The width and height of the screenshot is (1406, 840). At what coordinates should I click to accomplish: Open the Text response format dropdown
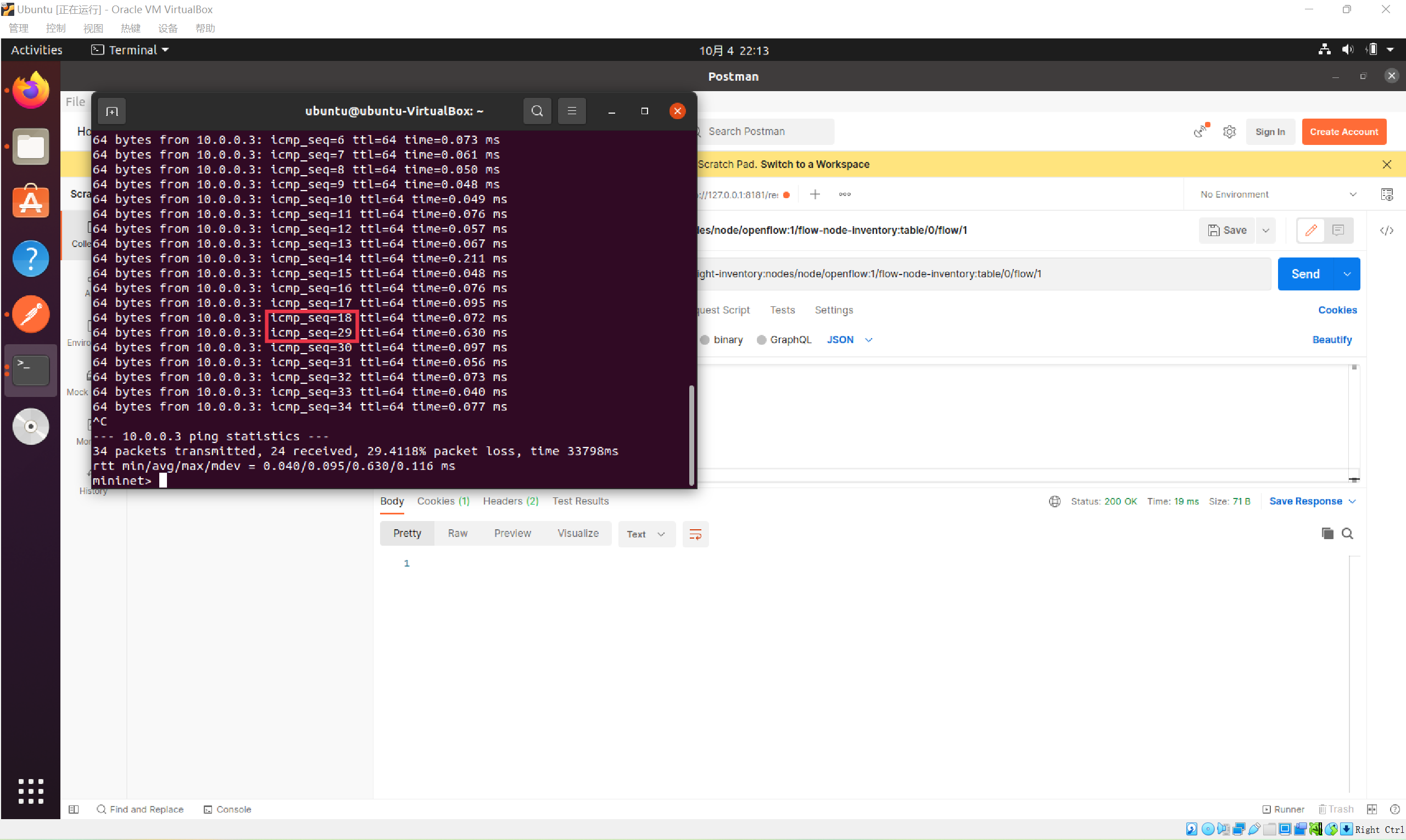click(645, 534)
